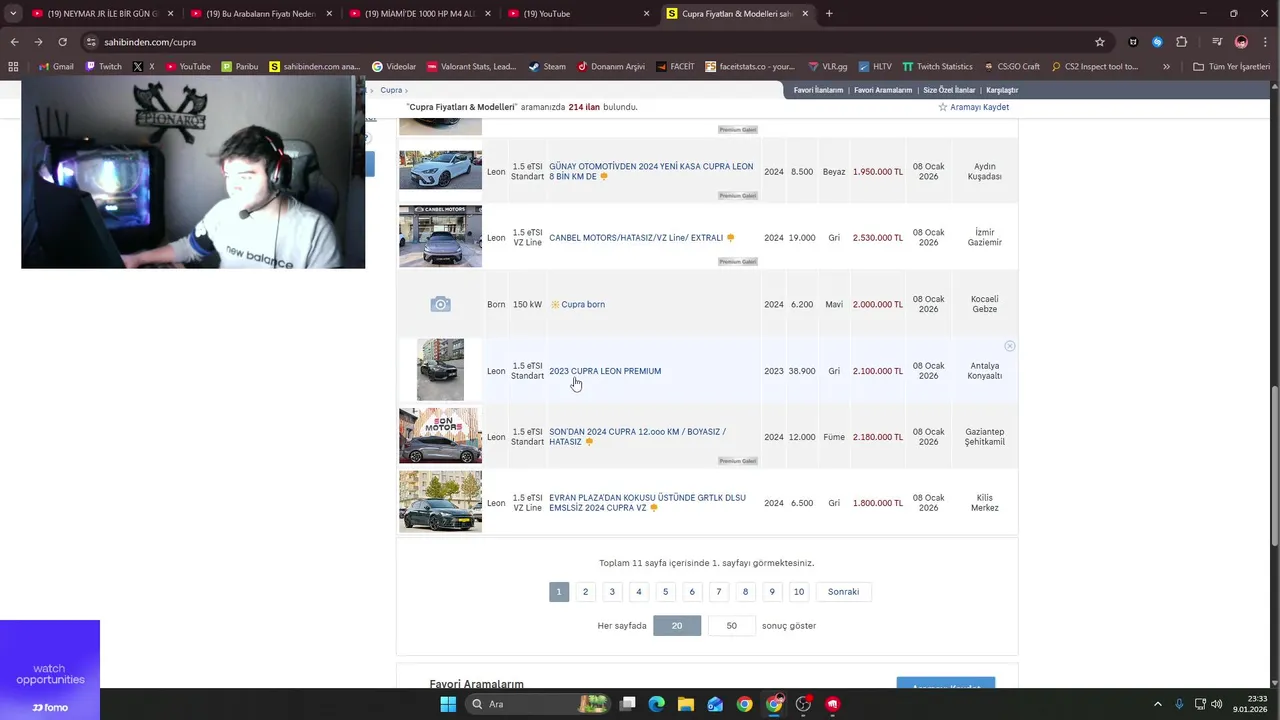Screen dimensions: 1280x720
Task: Open the FACEIT bookmark
Action: pos(675,67)
